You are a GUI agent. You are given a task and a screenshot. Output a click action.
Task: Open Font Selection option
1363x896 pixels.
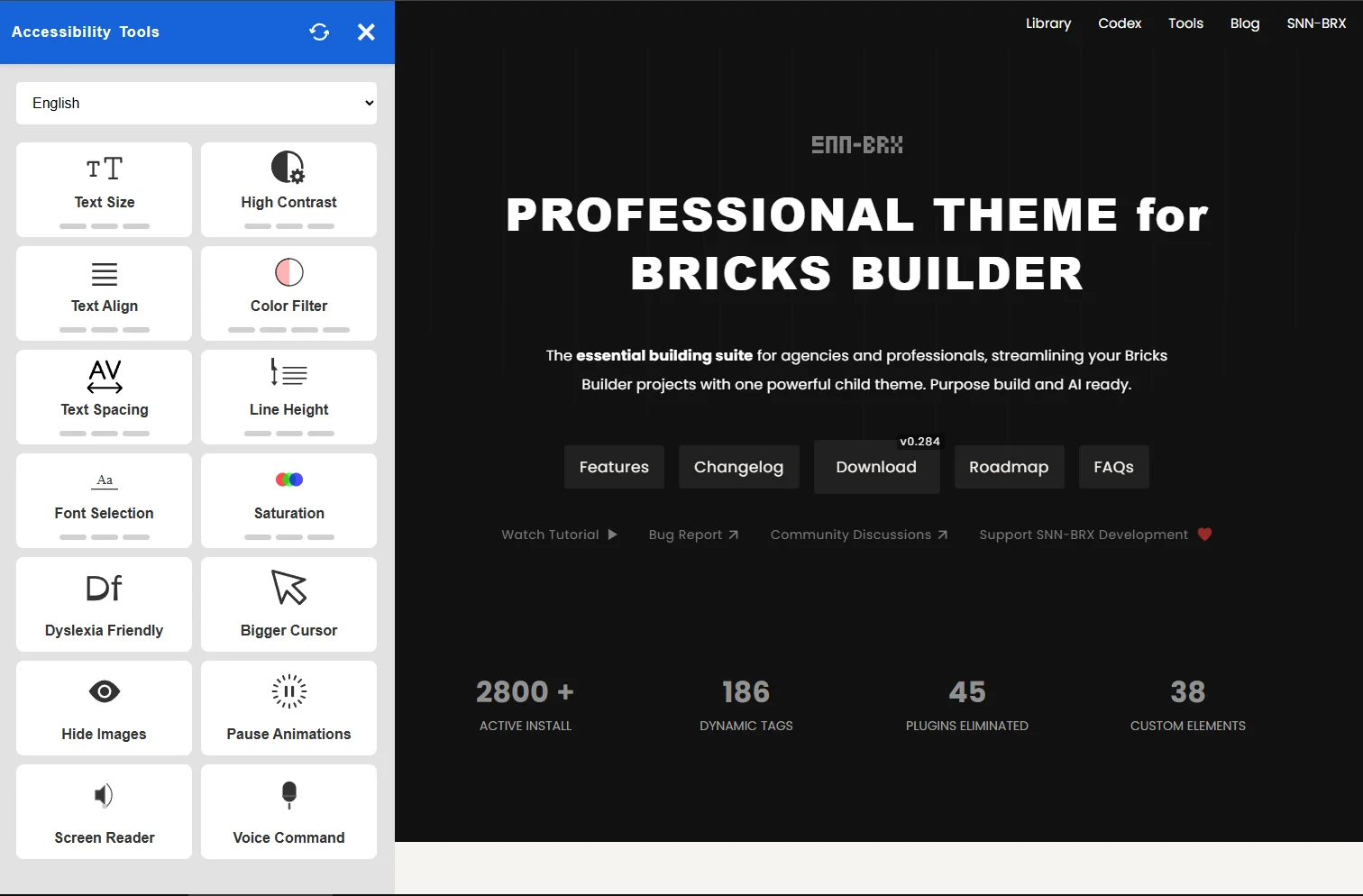click(105, 500)
